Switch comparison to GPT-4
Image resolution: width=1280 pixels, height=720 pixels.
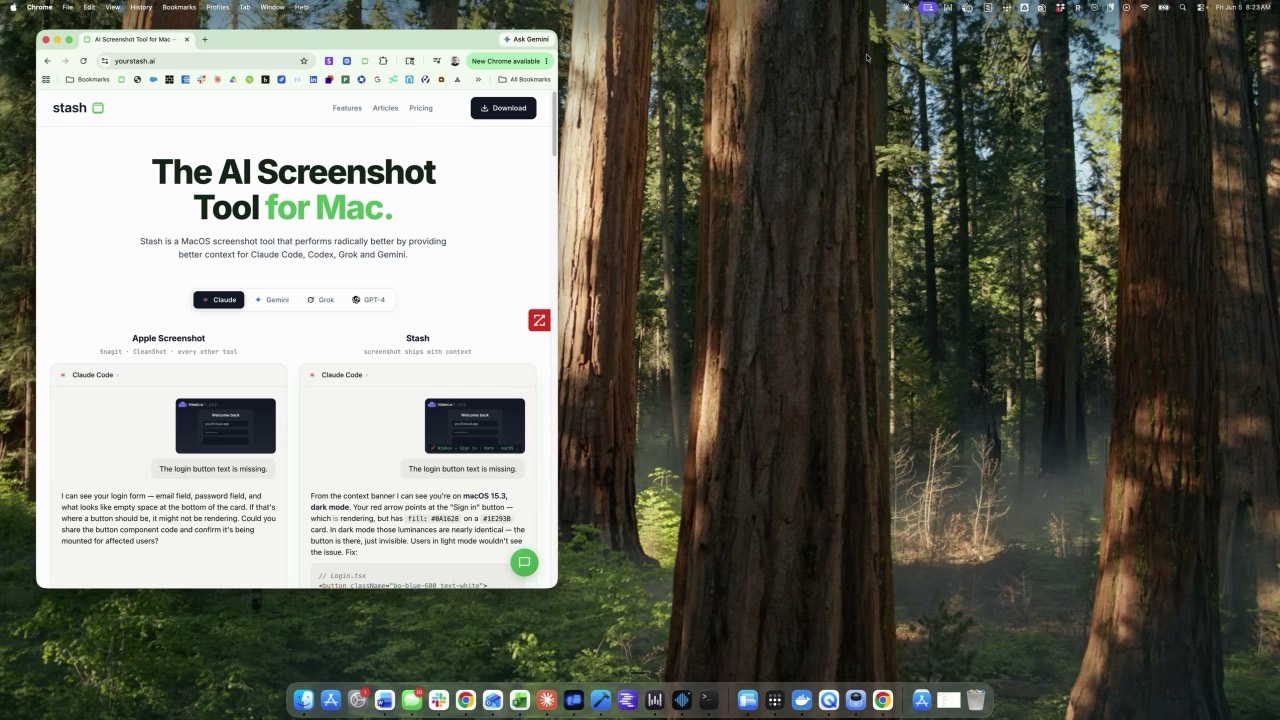coord(369,300)
